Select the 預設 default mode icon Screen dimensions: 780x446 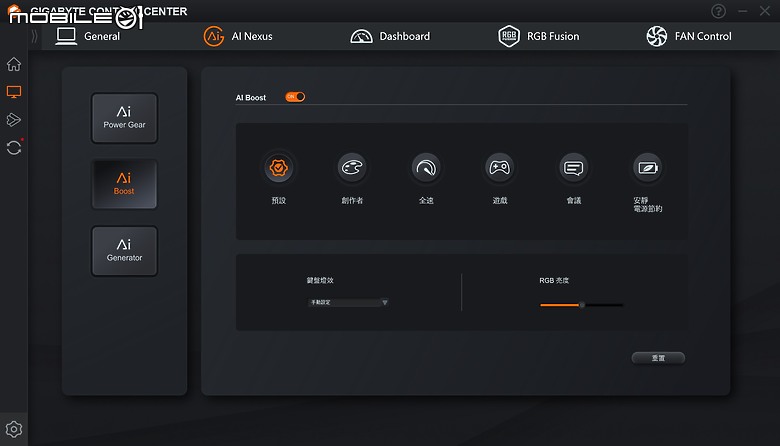pos(279,168)
